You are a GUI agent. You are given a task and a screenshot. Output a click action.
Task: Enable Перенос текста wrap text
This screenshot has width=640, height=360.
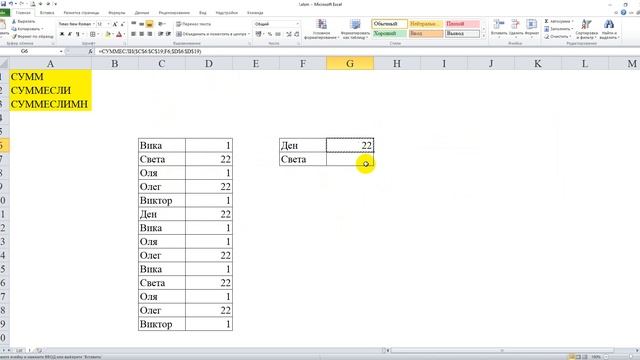(193, 24)
